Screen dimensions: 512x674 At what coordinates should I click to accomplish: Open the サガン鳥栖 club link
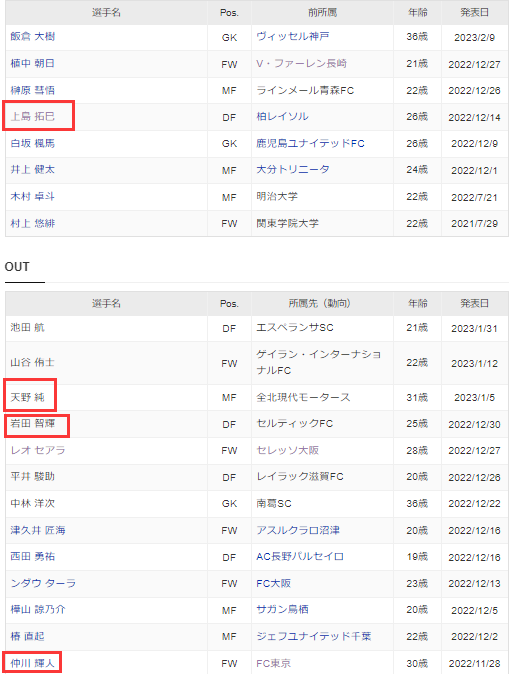282,609
